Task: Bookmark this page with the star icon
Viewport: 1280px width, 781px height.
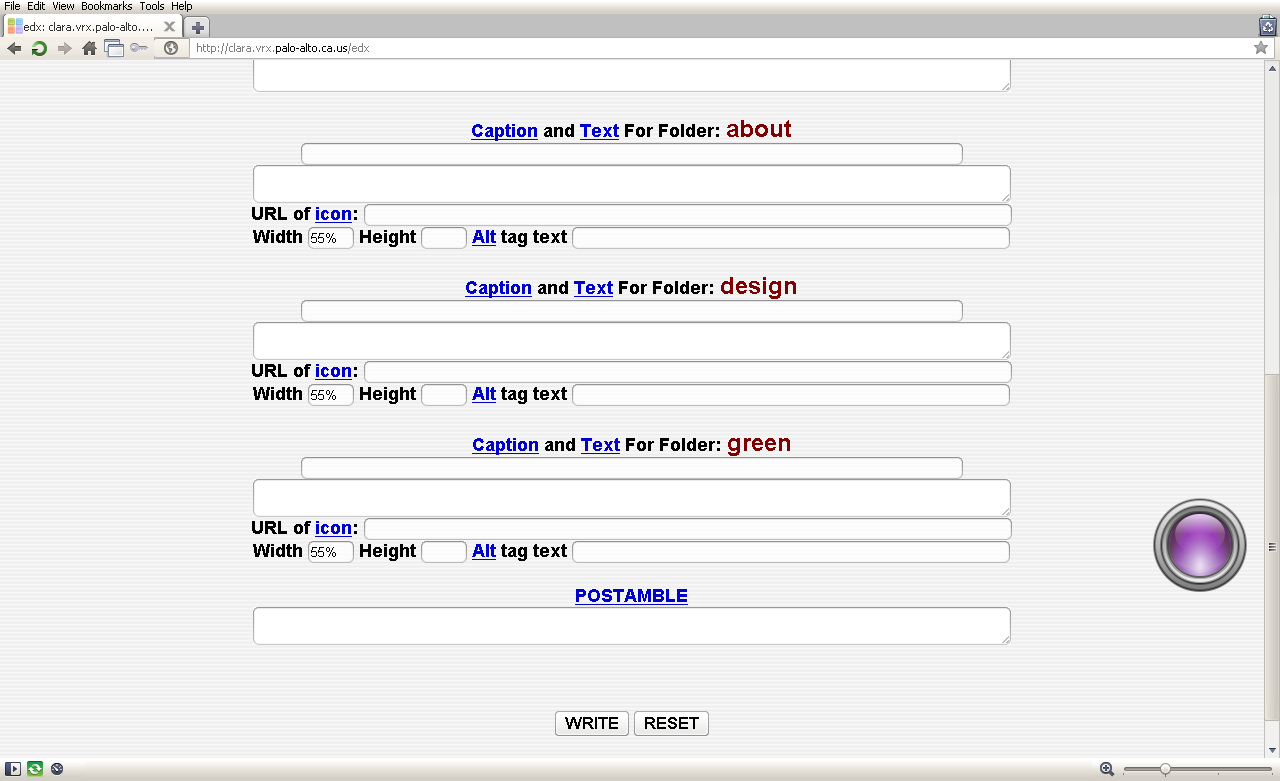Action: tap(1261, 48)
